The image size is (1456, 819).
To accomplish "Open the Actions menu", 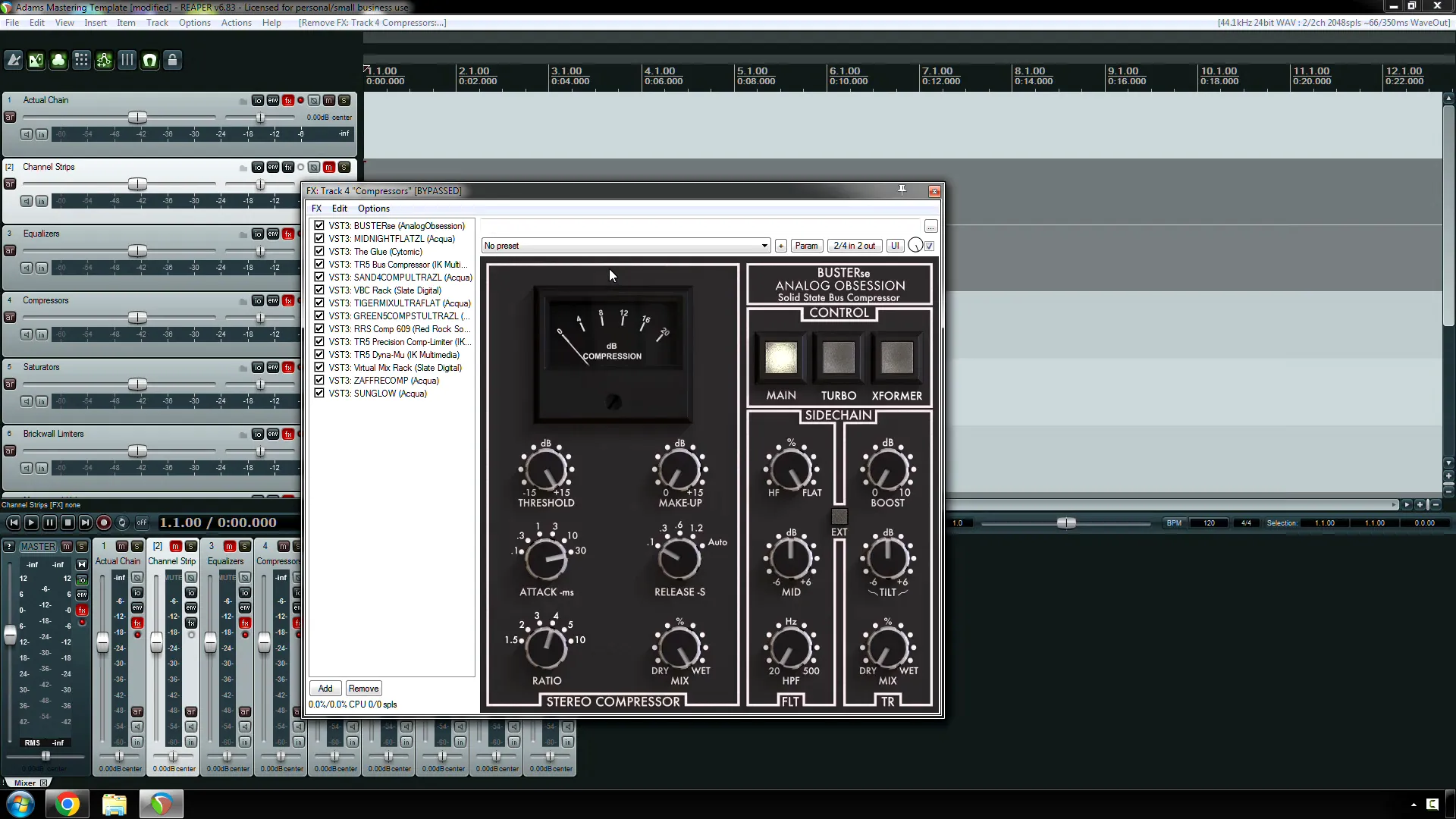I will [236, 23].
